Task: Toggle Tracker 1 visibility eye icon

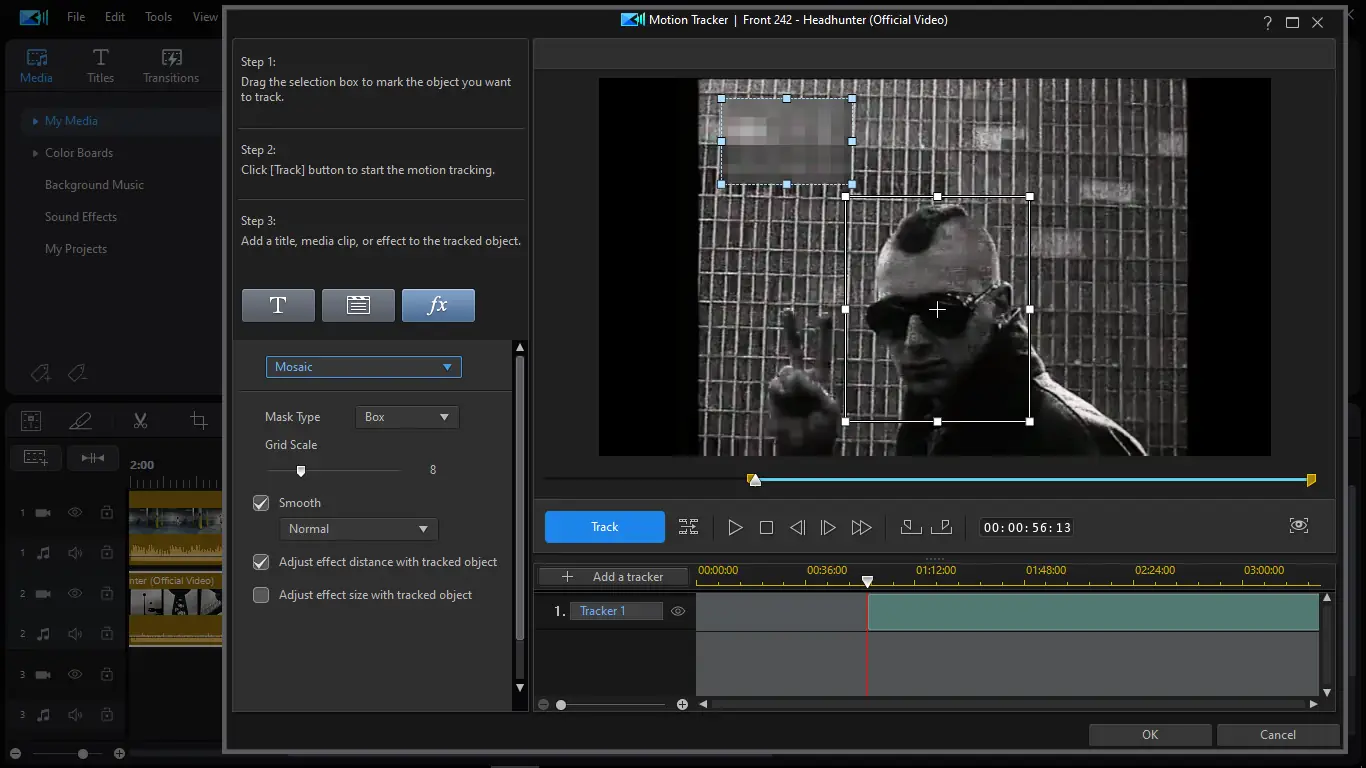Action: point(678,611)
